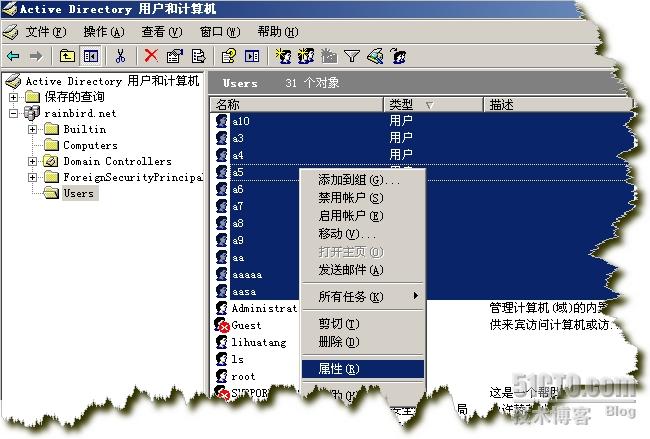Toggle the console tree pane icon
This screenshot has width=650, height=439.
pyautogui.click(x=90, y=56)
